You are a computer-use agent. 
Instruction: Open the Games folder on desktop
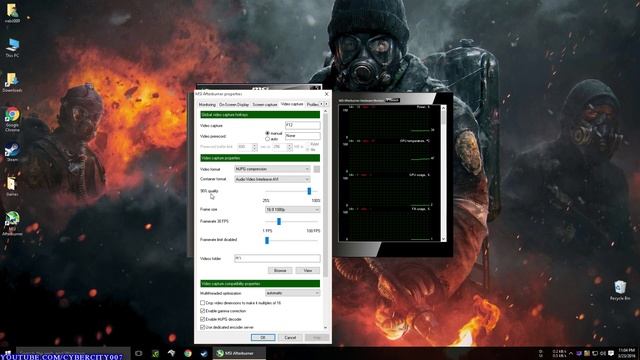12,187
